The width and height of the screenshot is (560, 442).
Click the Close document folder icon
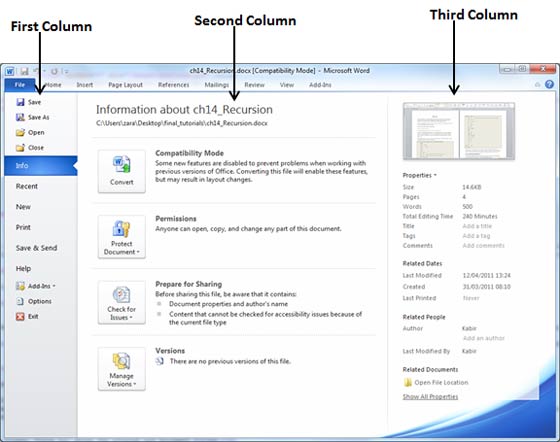coord(20,147)
